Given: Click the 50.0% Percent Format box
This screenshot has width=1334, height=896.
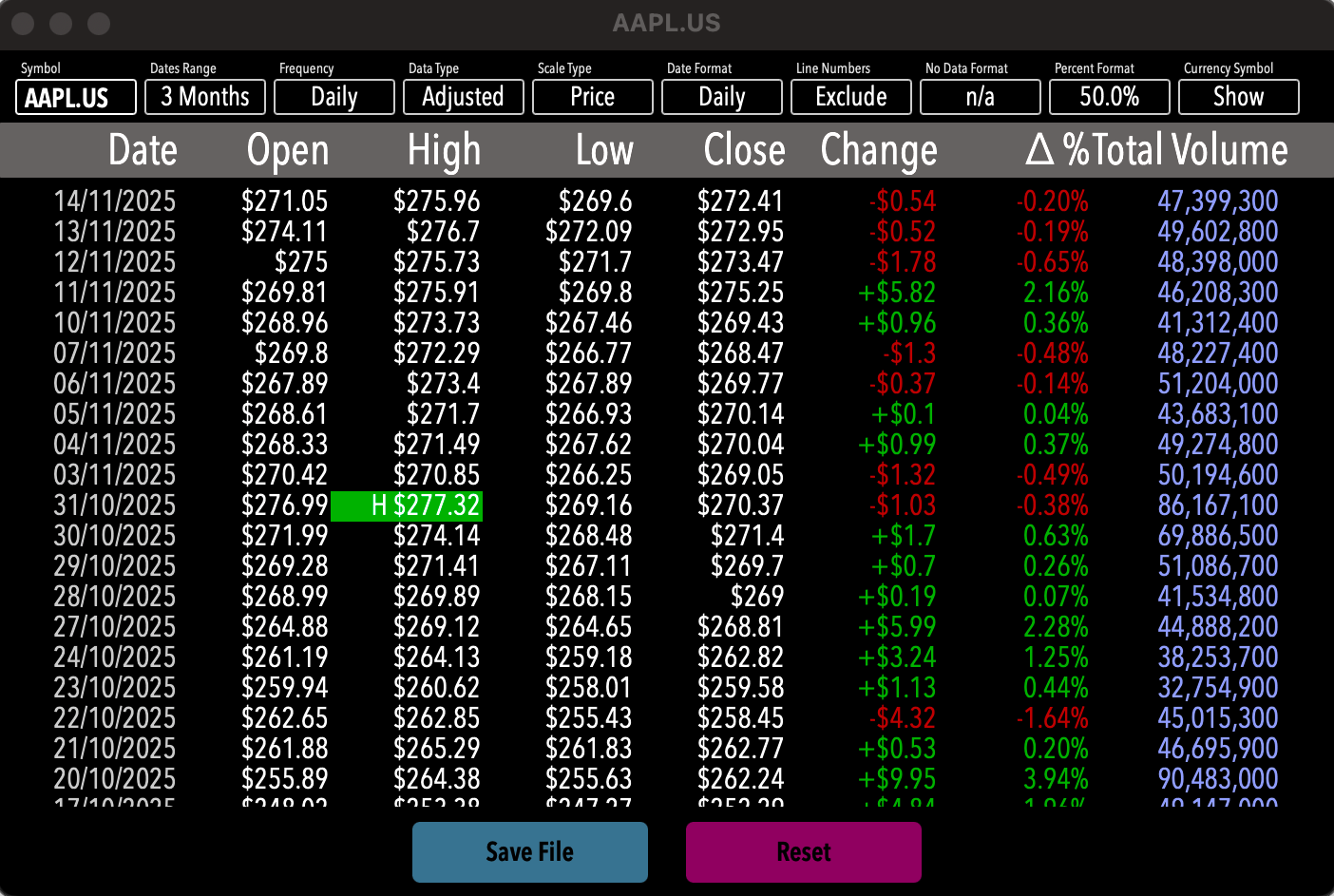Looking at the screenshot, I should tap(1110, 97).
